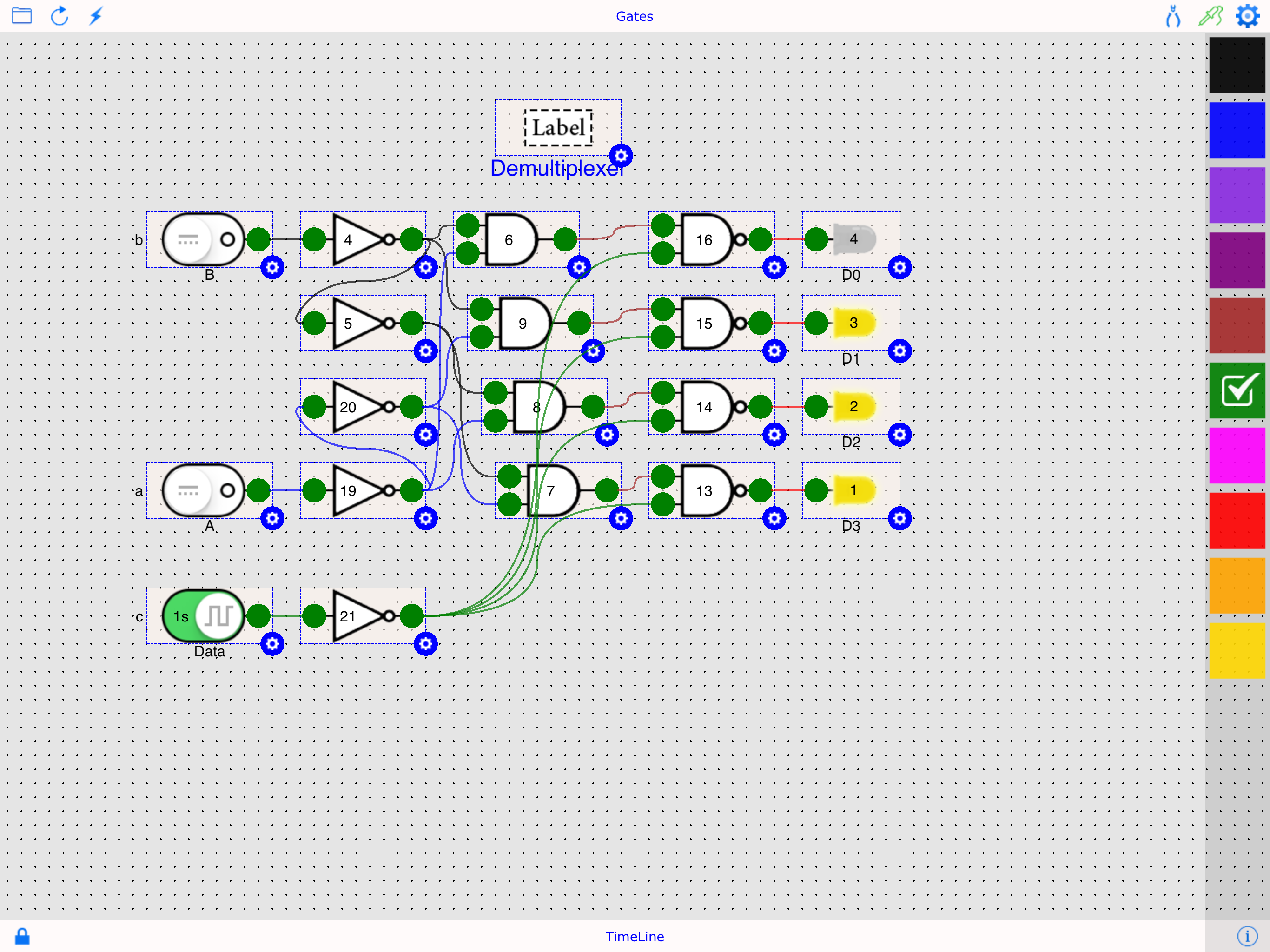This screenshot has height=952, width=1270.
Task: Select inverter gate 5
Action: pyautogui.click(x=363, y=323)
